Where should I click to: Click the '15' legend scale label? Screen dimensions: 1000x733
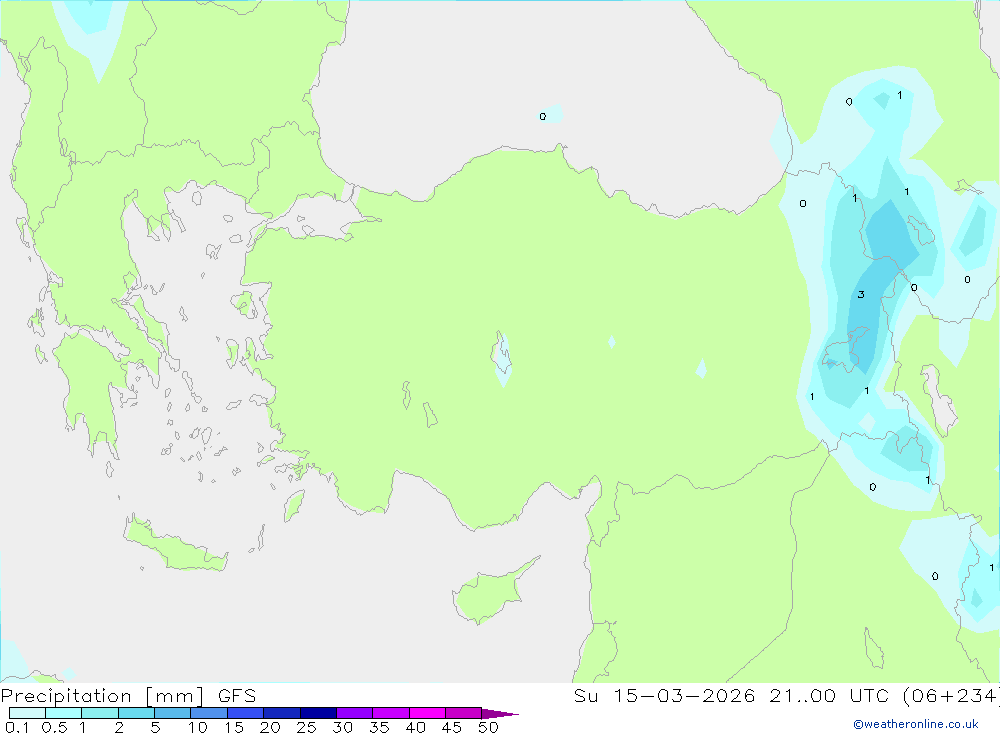point(234,727)
